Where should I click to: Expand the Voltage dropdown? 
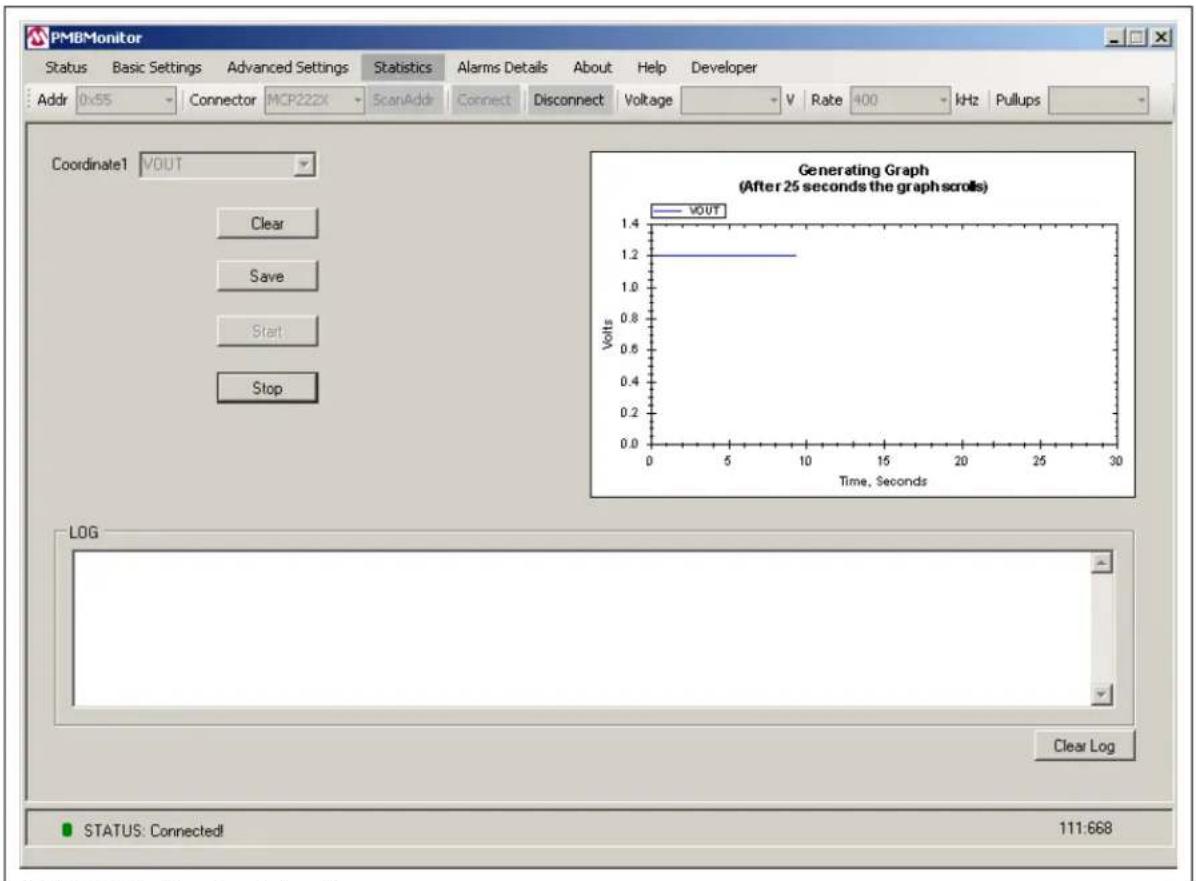773,100
